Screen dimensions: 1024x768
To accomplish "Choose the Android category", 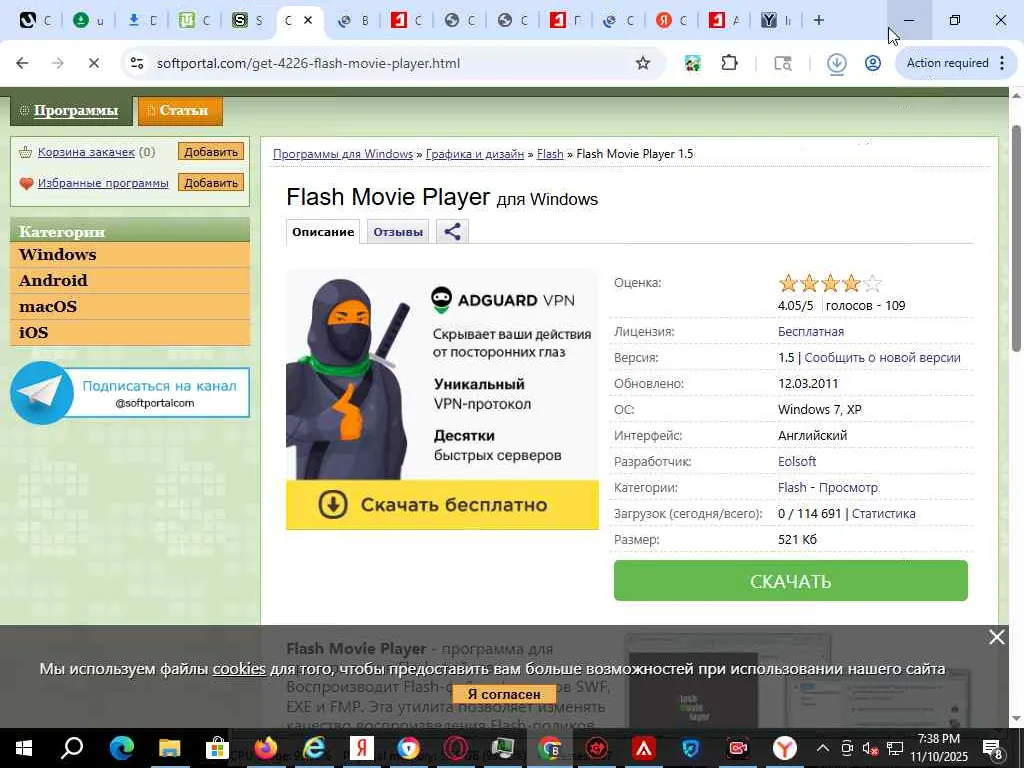I will pos(130,281).
